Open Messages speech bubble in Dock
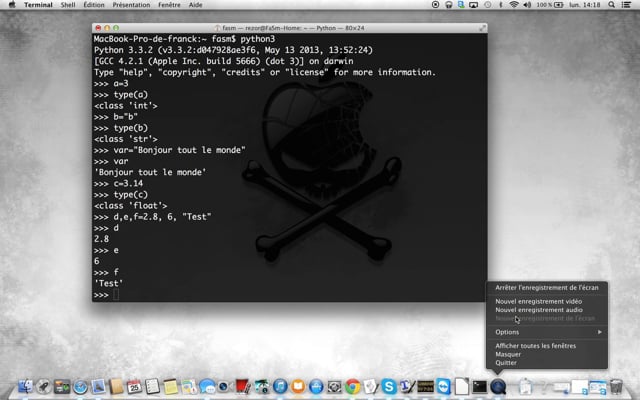640x400 pixels. [207, 386]
